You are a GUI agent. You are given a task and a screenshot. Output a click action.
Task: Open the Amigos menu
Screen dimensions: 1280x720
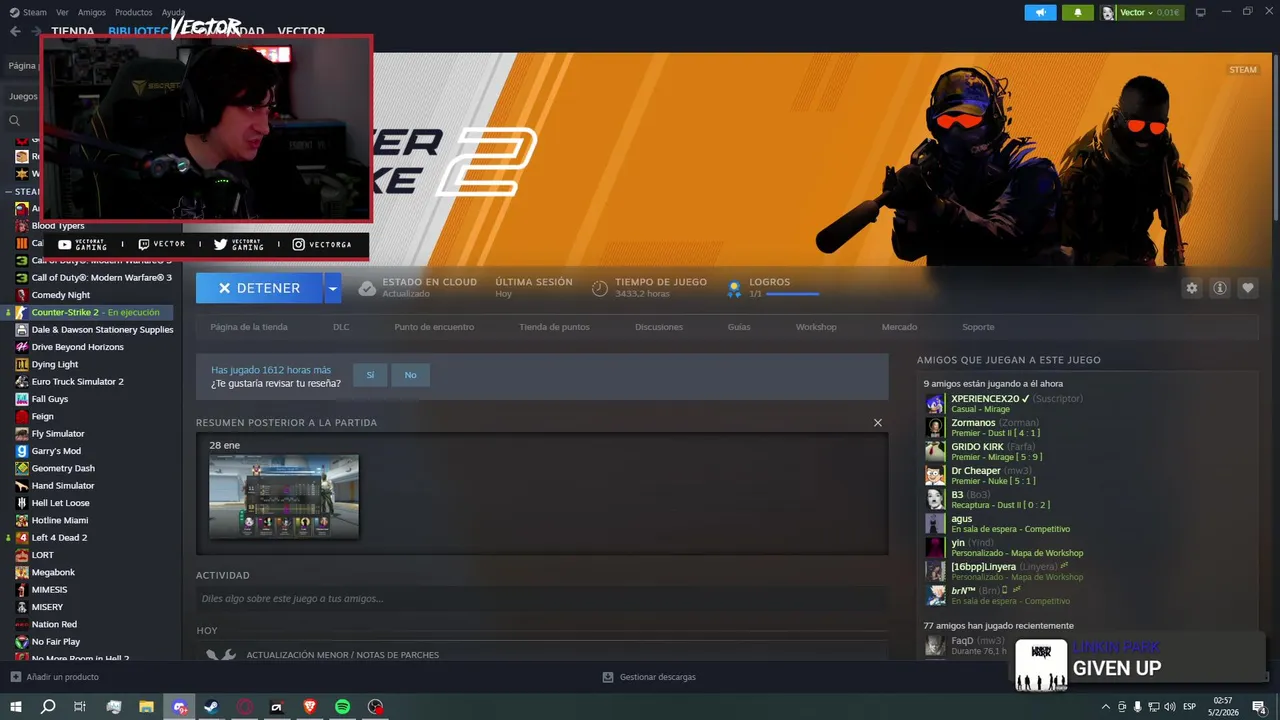(x=92, y=12)
